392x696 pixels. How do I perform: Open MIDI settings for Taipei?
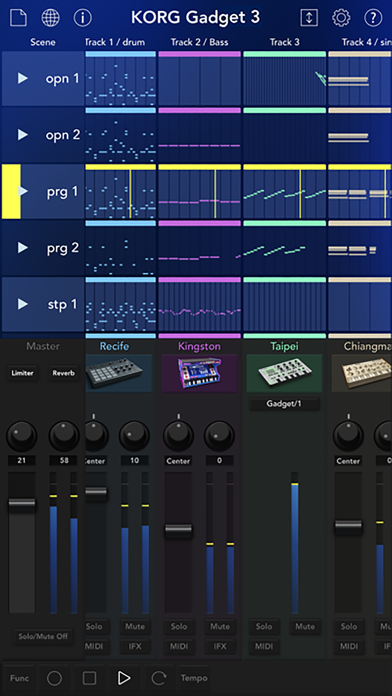(x=264, y=646)
